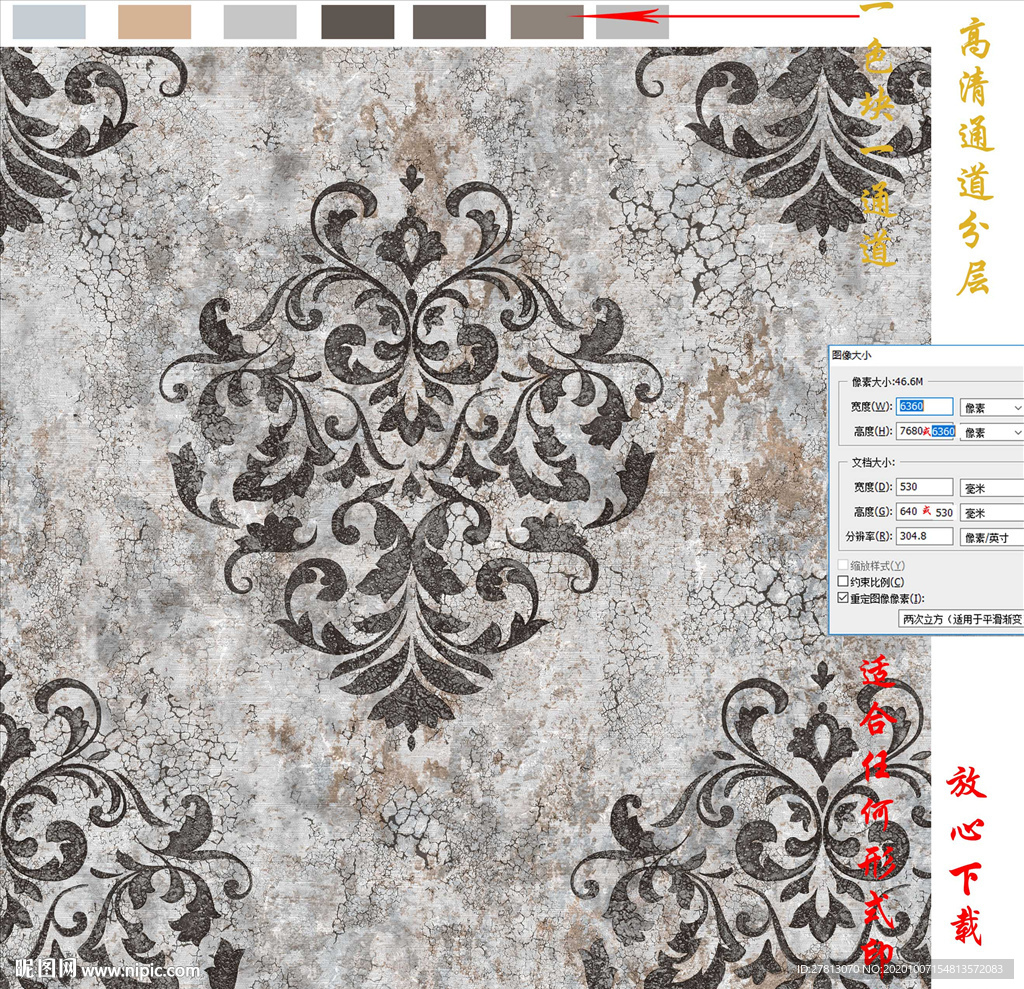The image size is (1024, 989).
Task: Enable the 约束比例 constrain proportions checkbox
Action: pos(843,581)
